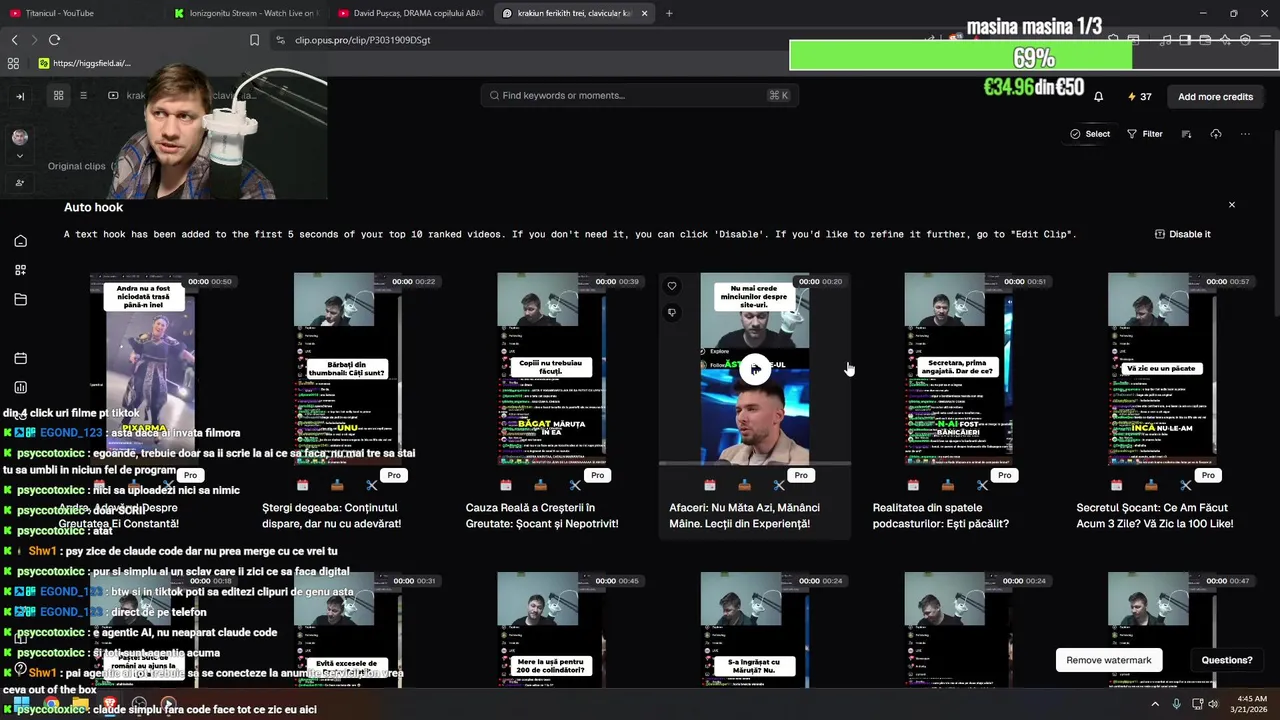Open the microphone icon in system tray
Image resolution: width=1280 pixels, height=720 pixels.
(1176, 704)
